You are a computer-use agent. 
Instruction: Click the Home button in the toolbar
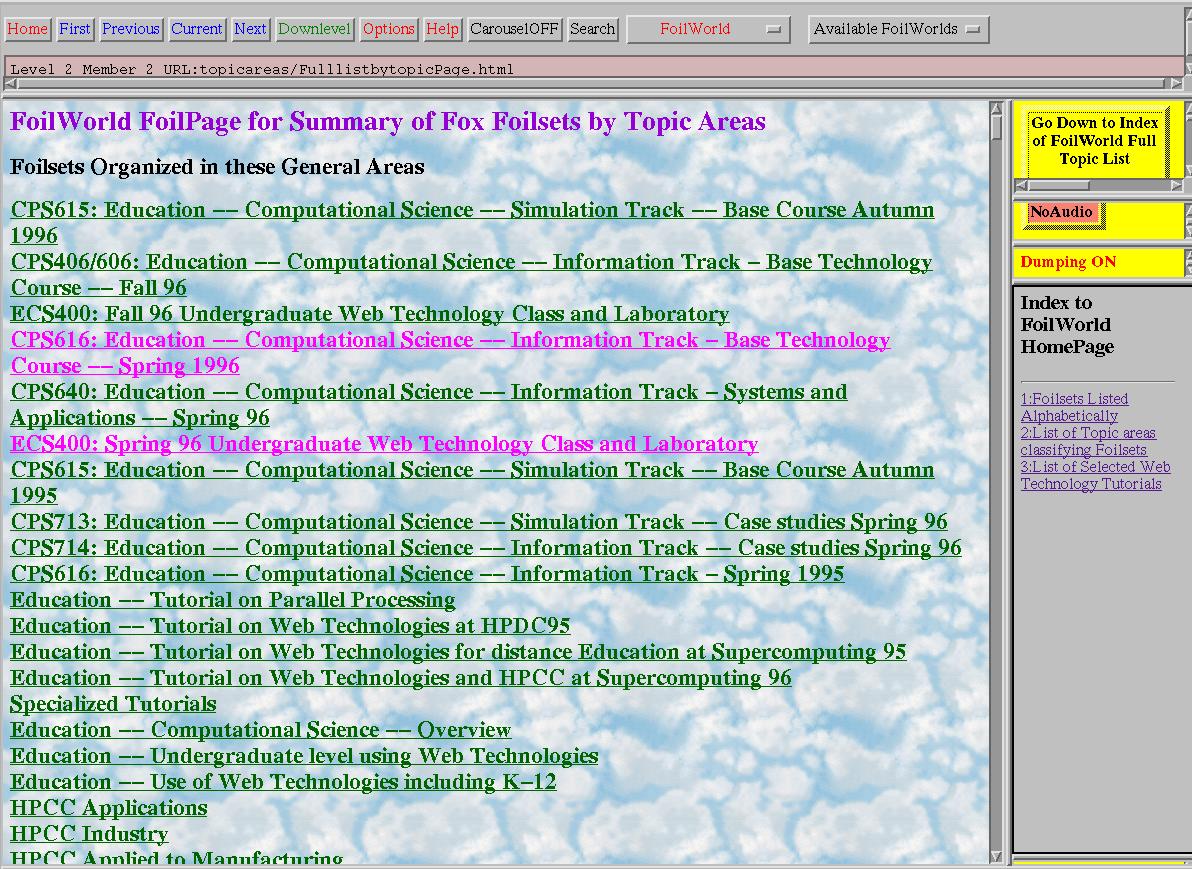click(x=27, y=29)
